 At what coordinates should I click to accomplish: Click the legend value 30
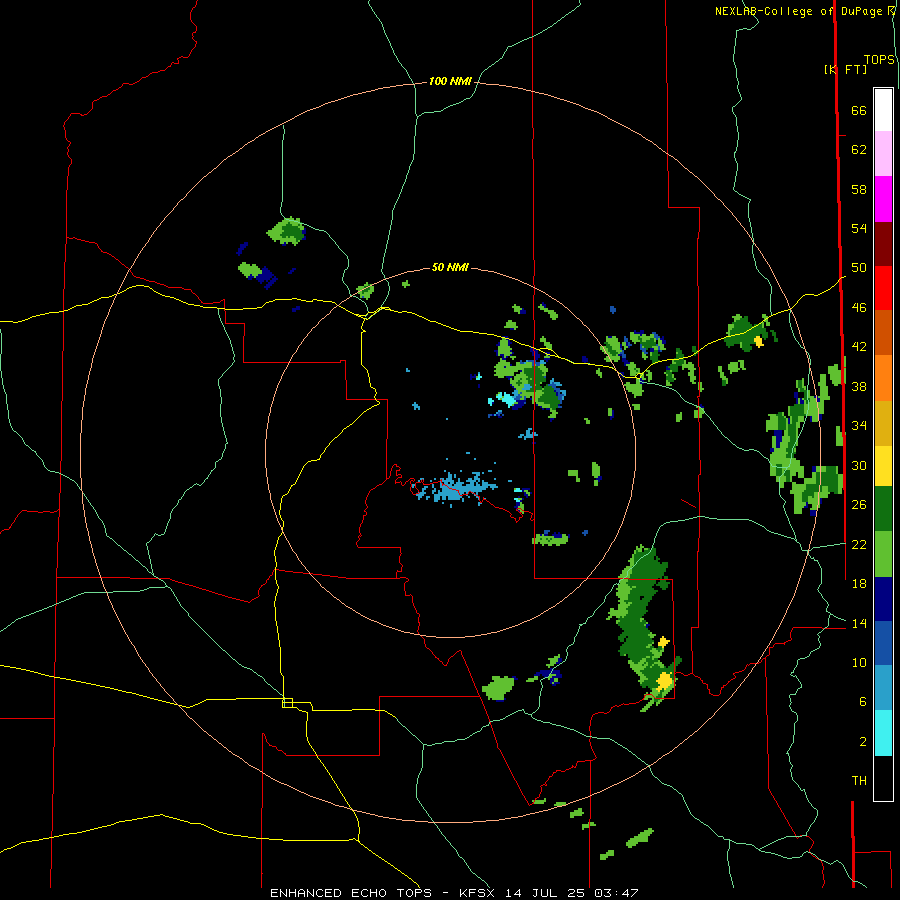coord(859,465)
